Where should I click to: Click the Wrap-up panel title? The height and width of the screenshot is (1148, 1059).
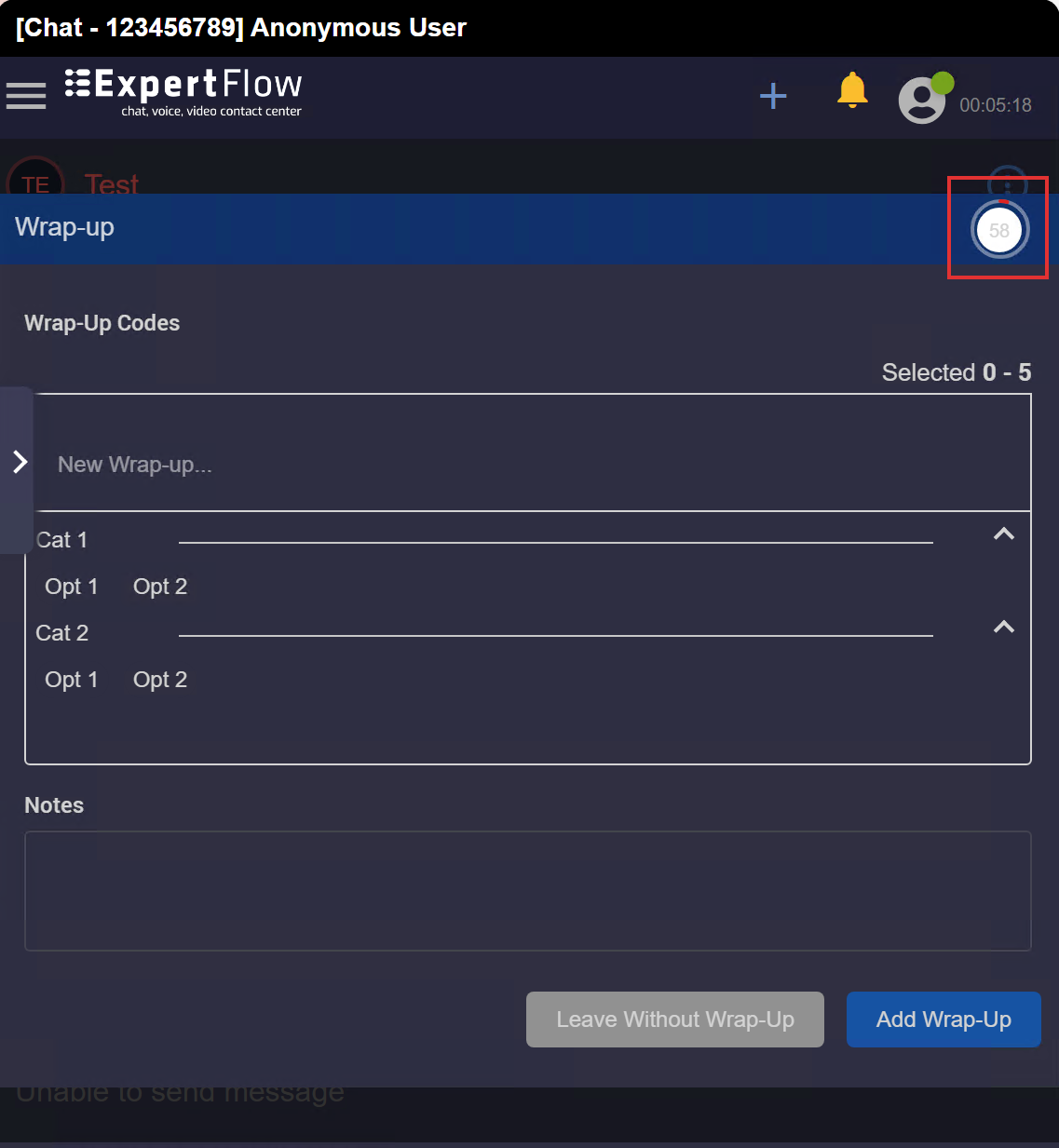tap(63, 226)
